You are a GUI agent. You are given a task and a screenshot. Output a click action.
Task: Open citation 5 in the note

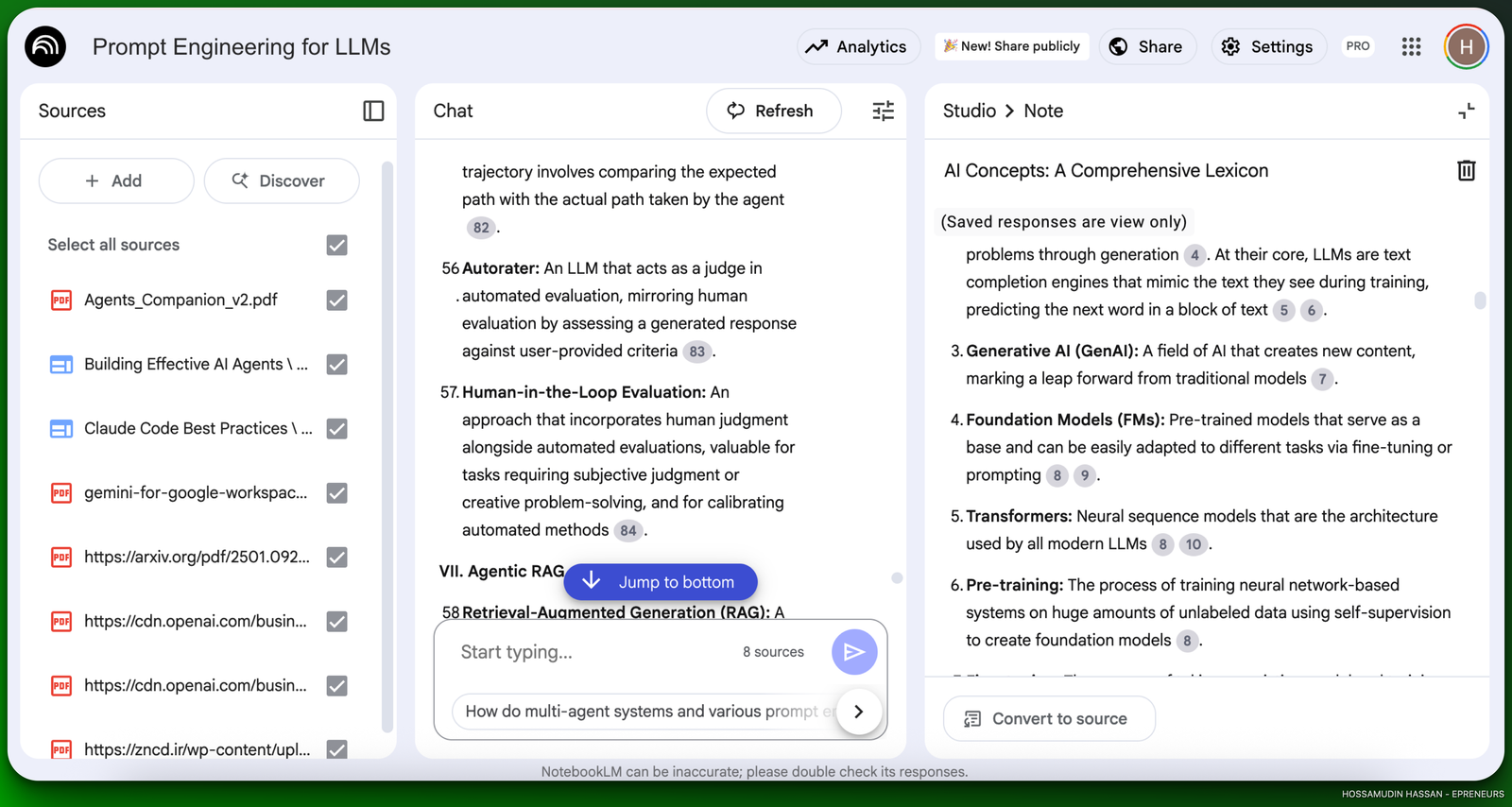(x=1283, y=310)
